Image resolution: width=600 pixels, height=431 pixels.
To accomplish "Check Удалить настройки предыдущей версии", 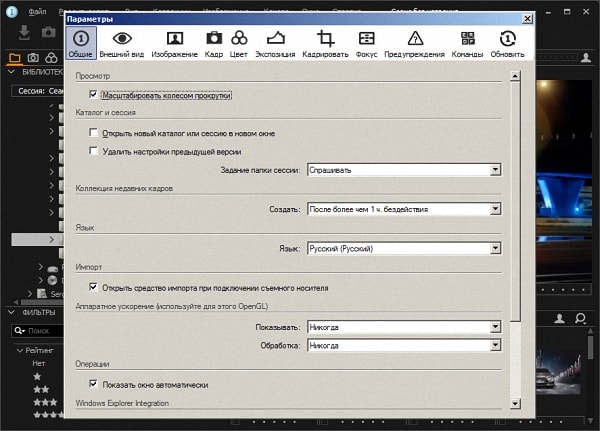I will pos(94,151).
